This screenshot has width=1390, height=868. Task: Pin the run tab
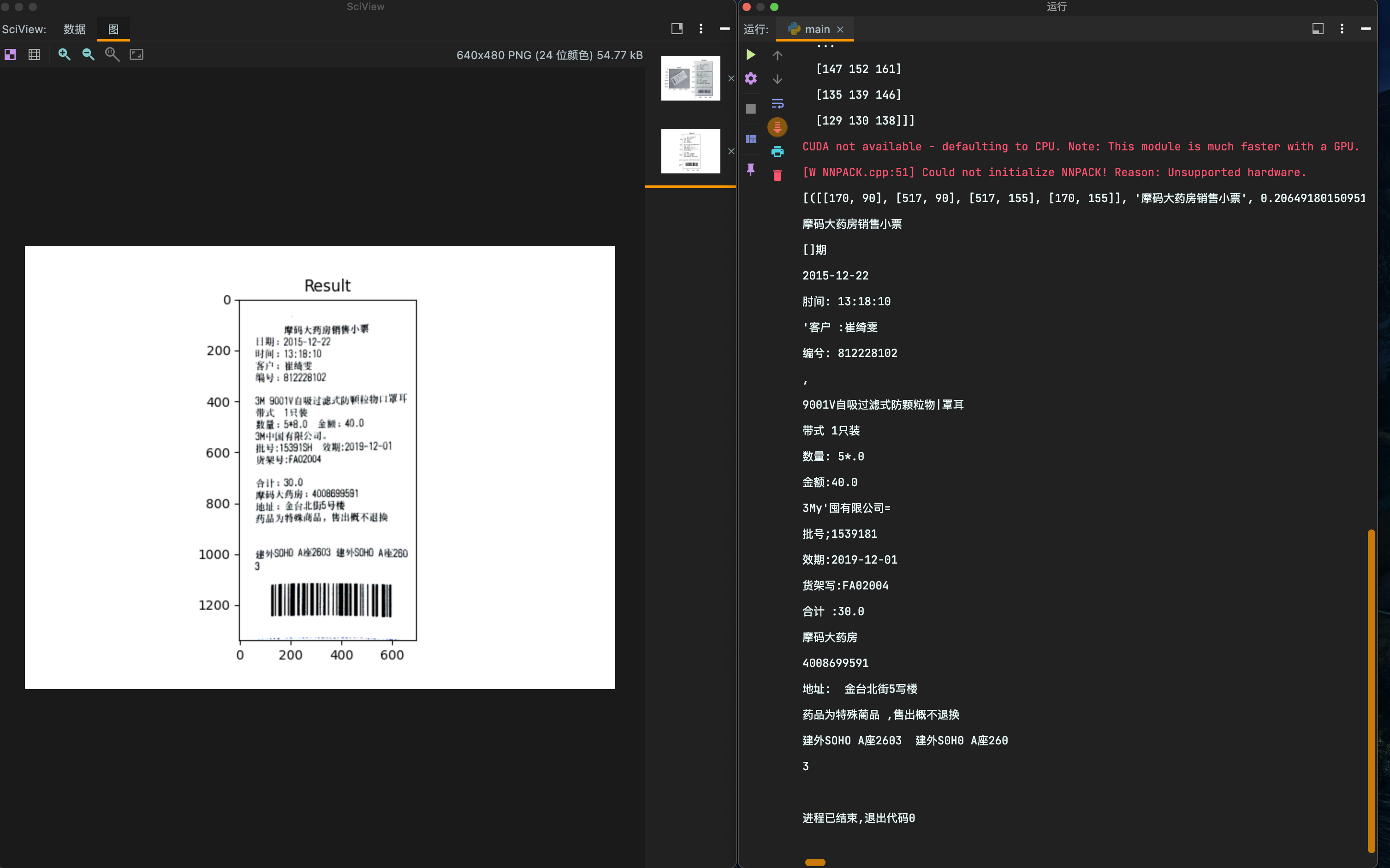click(751, 169)
